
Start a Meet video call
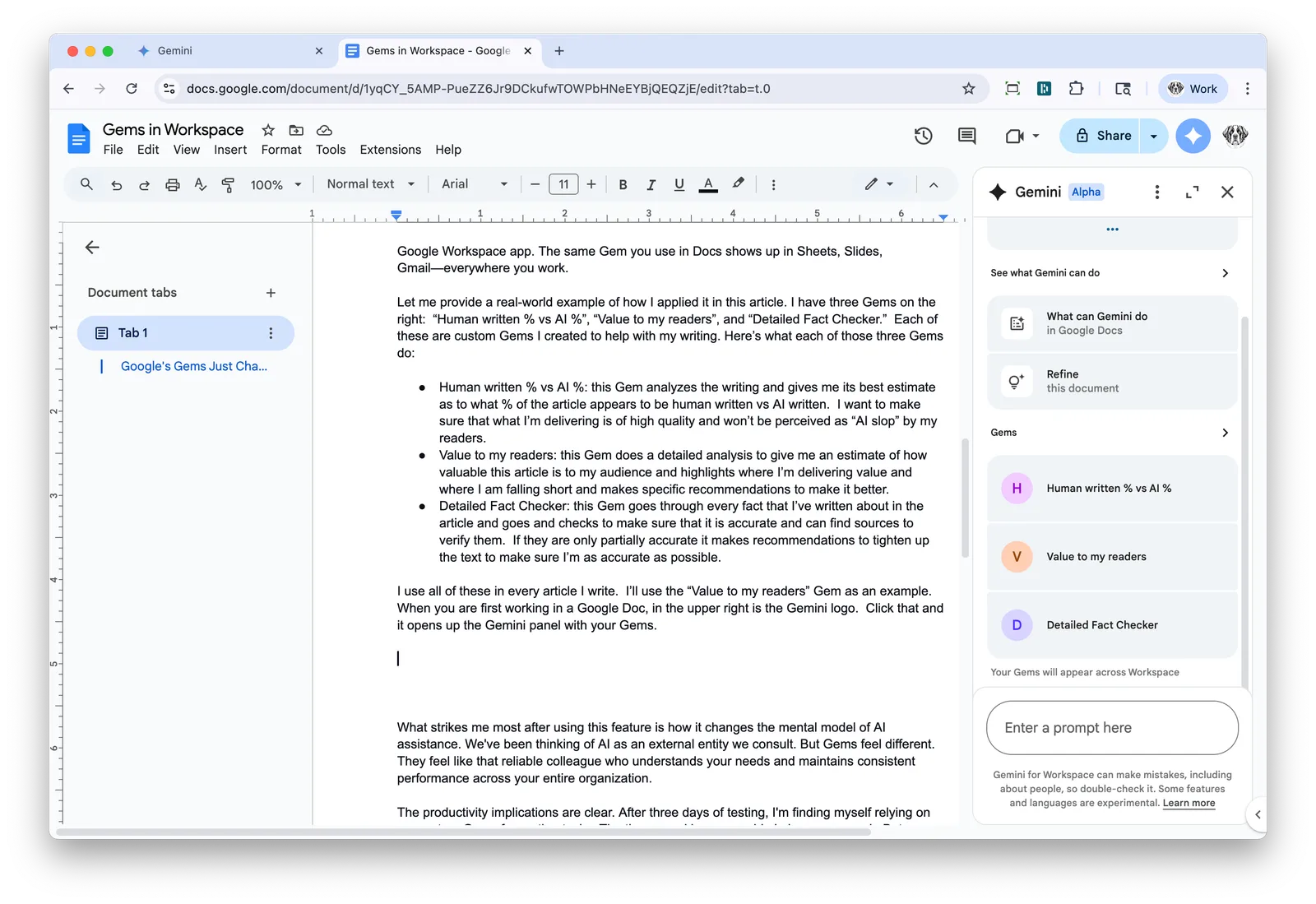click(x=1015, y=136)
